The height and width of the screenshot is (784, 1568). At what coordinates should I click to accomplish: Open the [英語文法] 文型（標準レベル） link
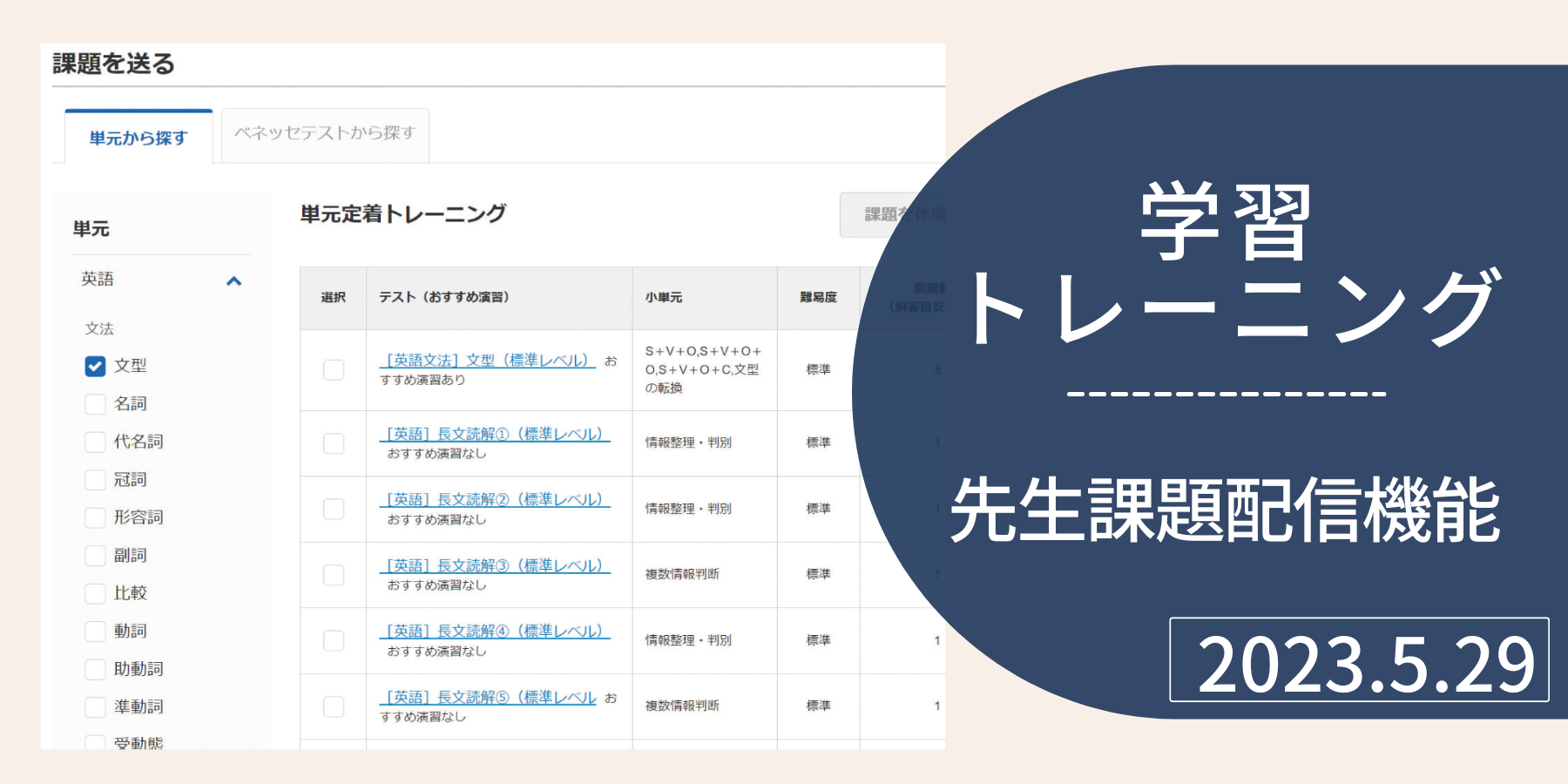point(488,361)
